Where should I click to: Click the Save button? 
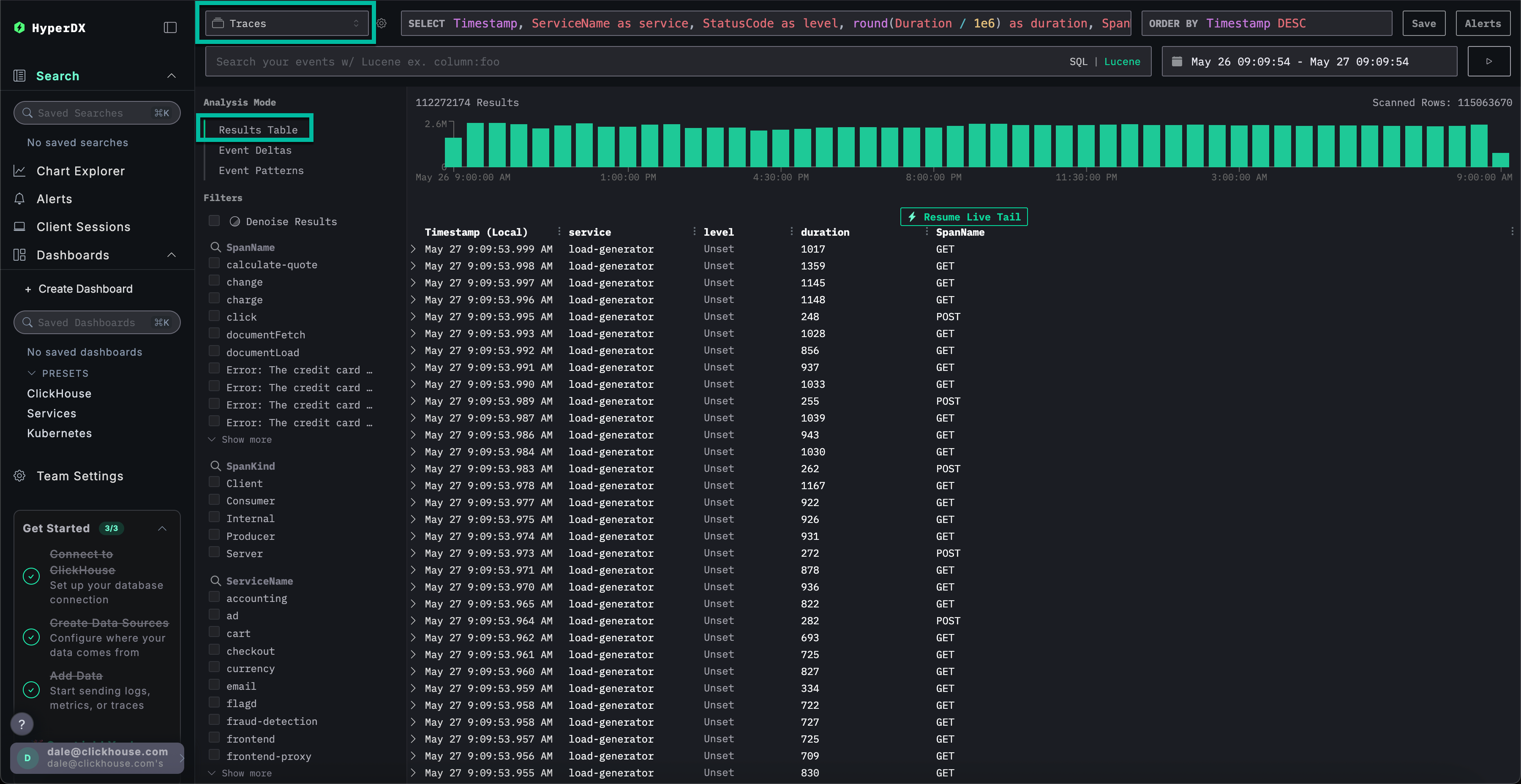coord(1423,24)
